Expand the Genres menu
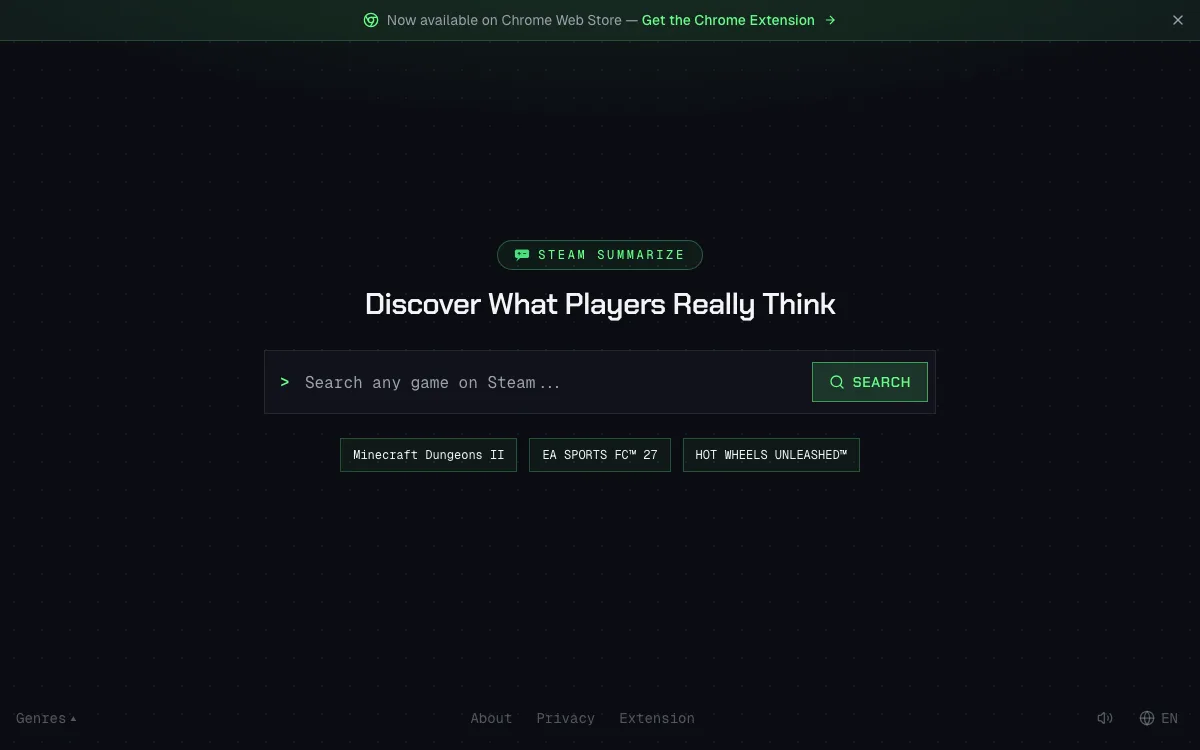1200x750 pixels. click(46, 718)
